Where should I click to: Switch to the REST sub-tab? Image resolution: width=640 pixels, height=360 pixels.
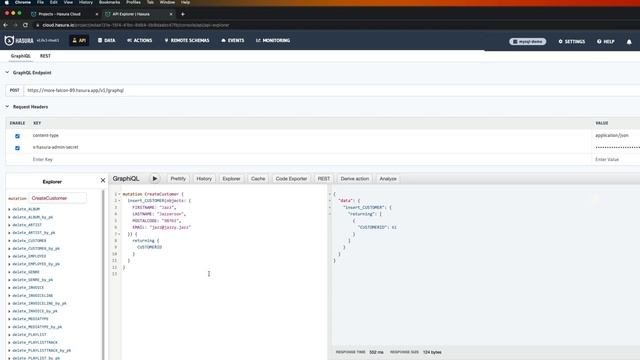[45, 56]
